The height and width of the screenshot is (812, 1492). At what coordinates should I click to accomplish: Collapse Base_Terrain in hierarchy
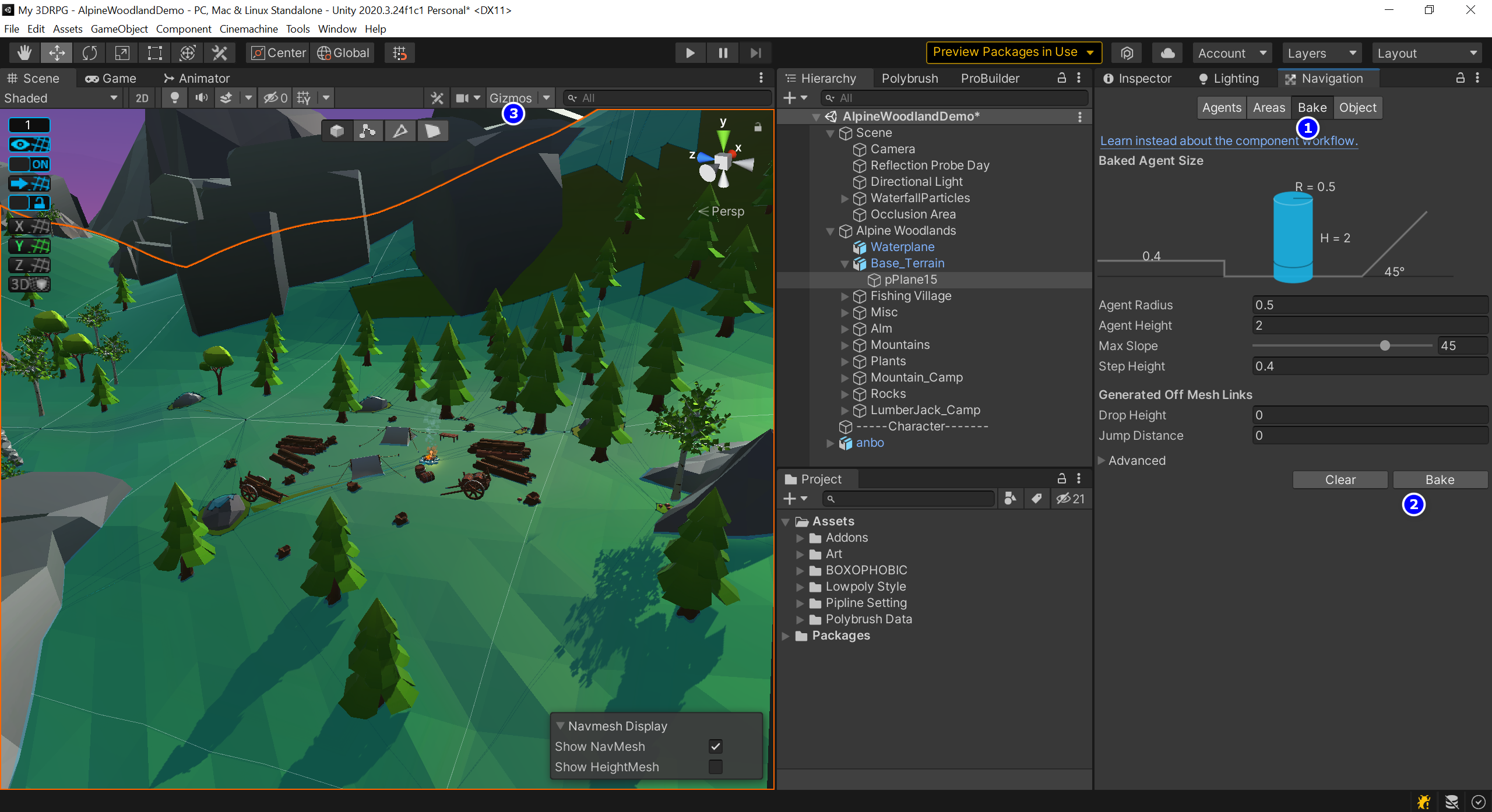(x=844, y=264)
